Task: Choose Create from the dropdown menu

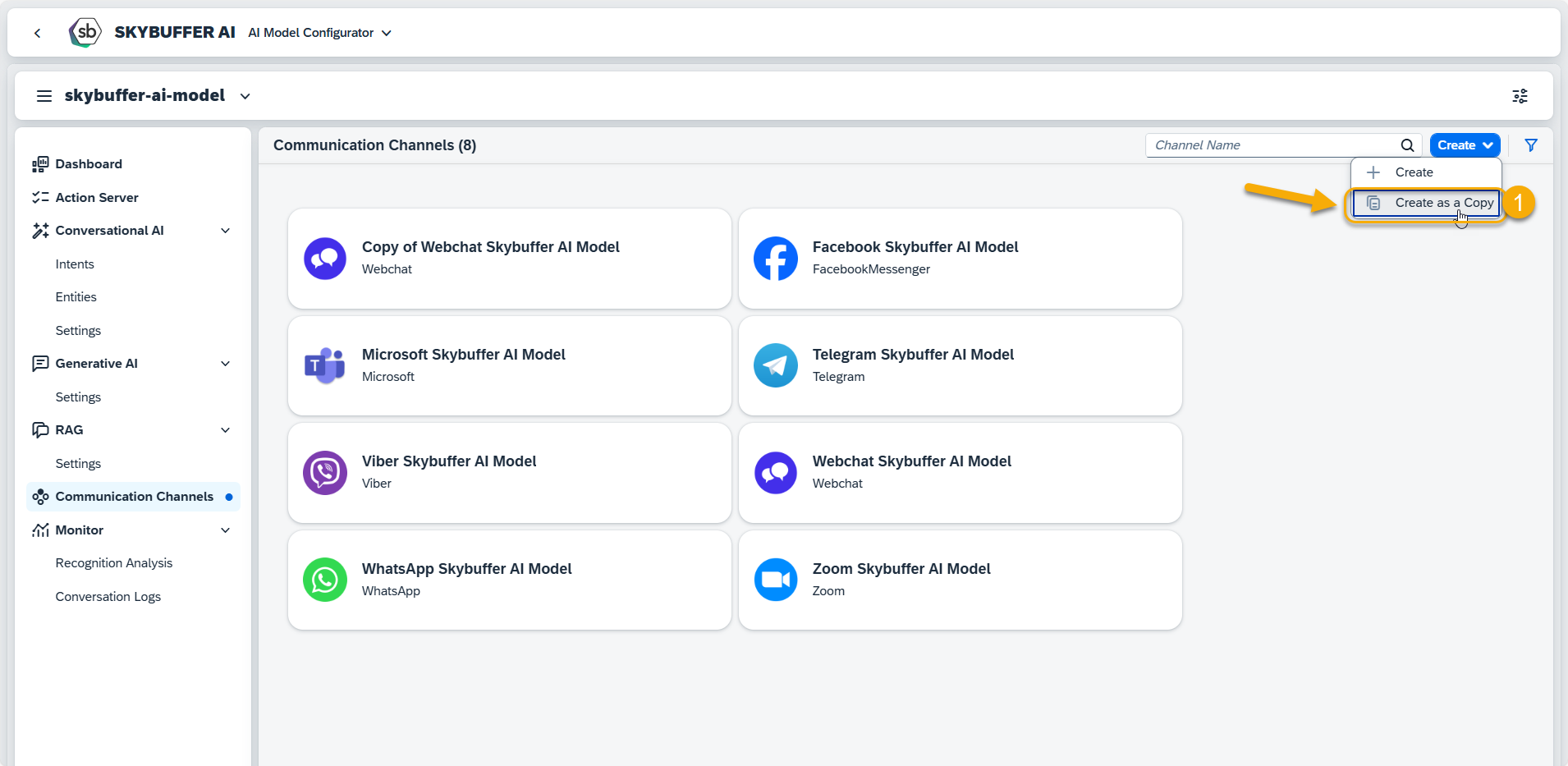Action: point(1426,172)
